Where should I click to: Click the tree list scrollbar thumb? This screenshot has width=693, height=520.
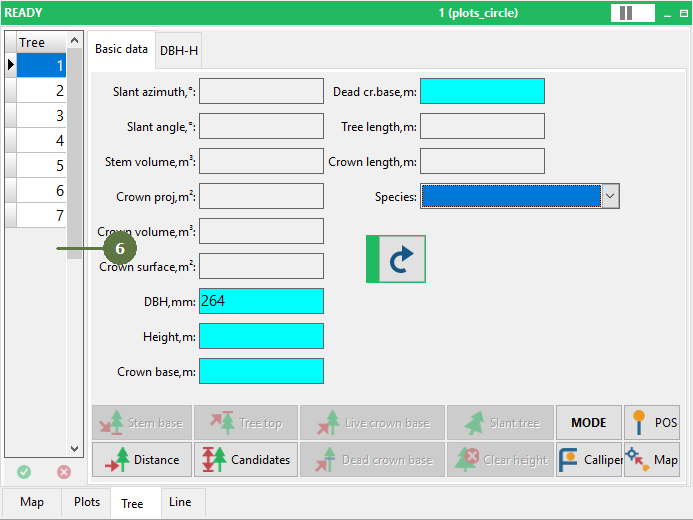click(x=74, y=153)
